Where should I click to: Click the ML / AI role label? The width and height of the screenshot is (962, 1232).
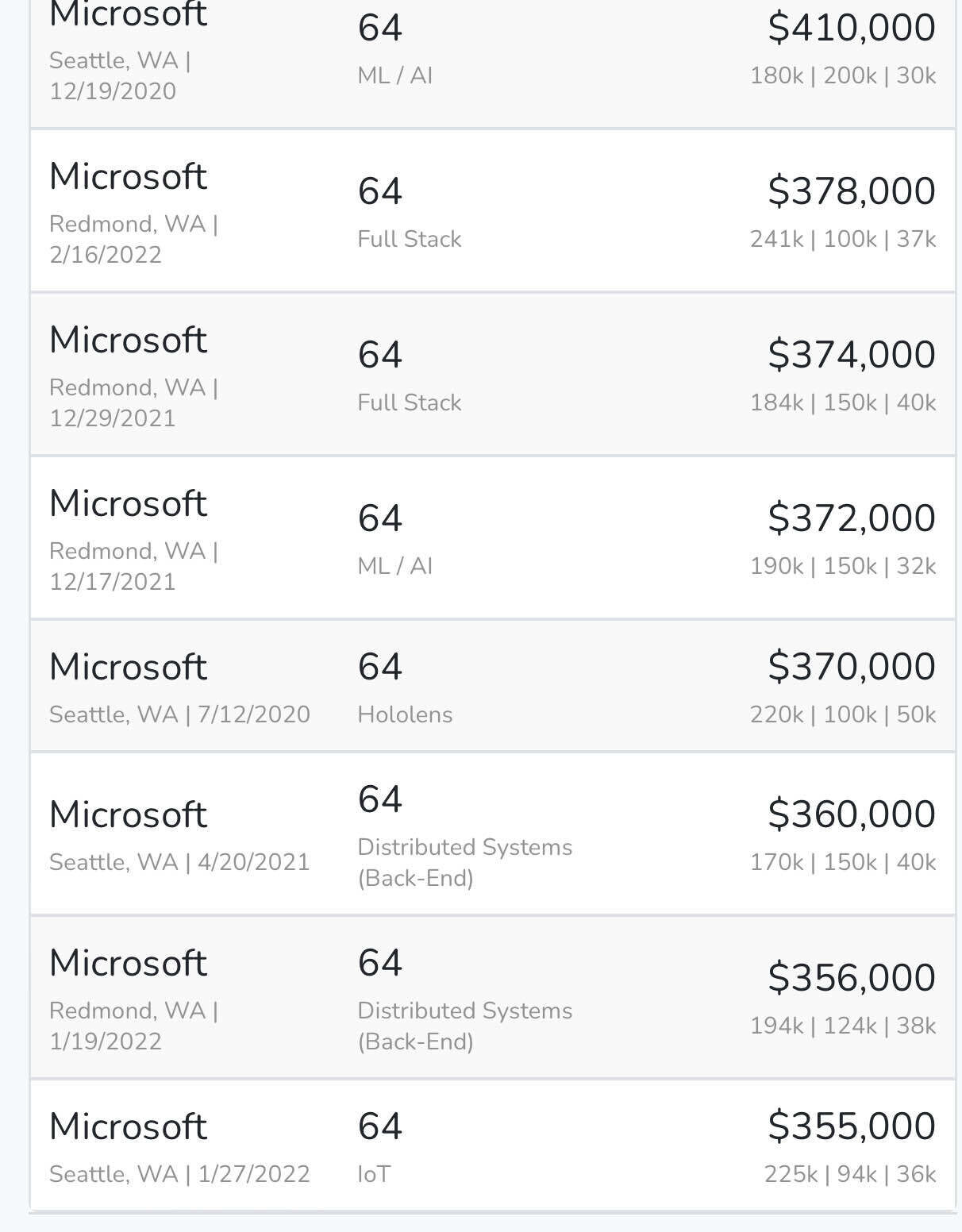coord(394,75)
